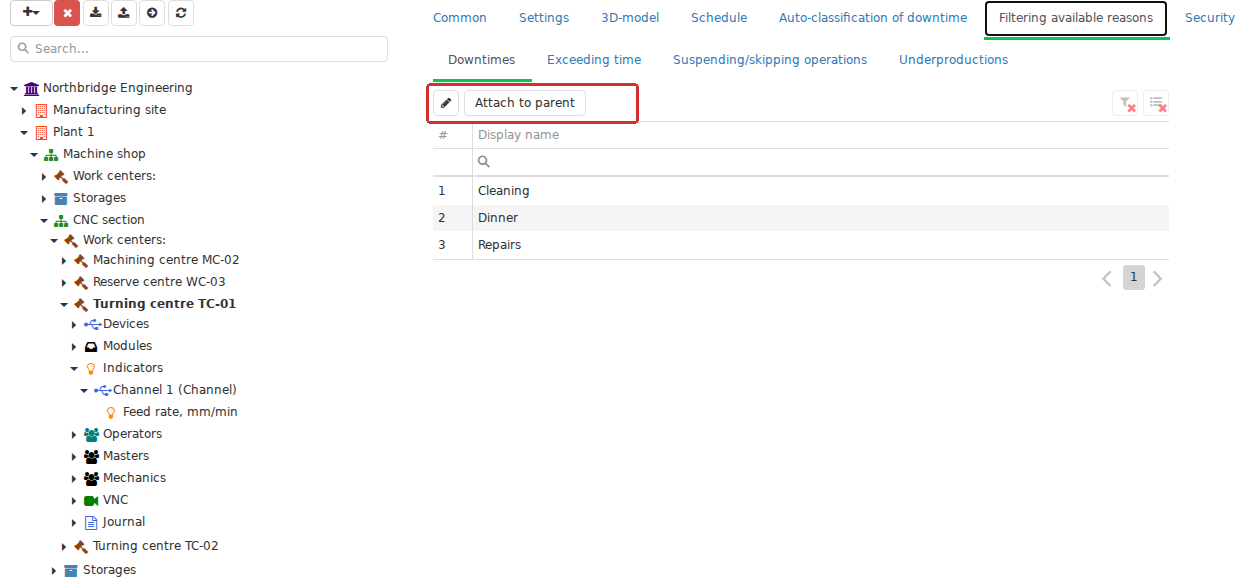Viewport: 1246px width, 581px height.
Task: Click the Machine shop sitemap icon
Action: (51, 154)
